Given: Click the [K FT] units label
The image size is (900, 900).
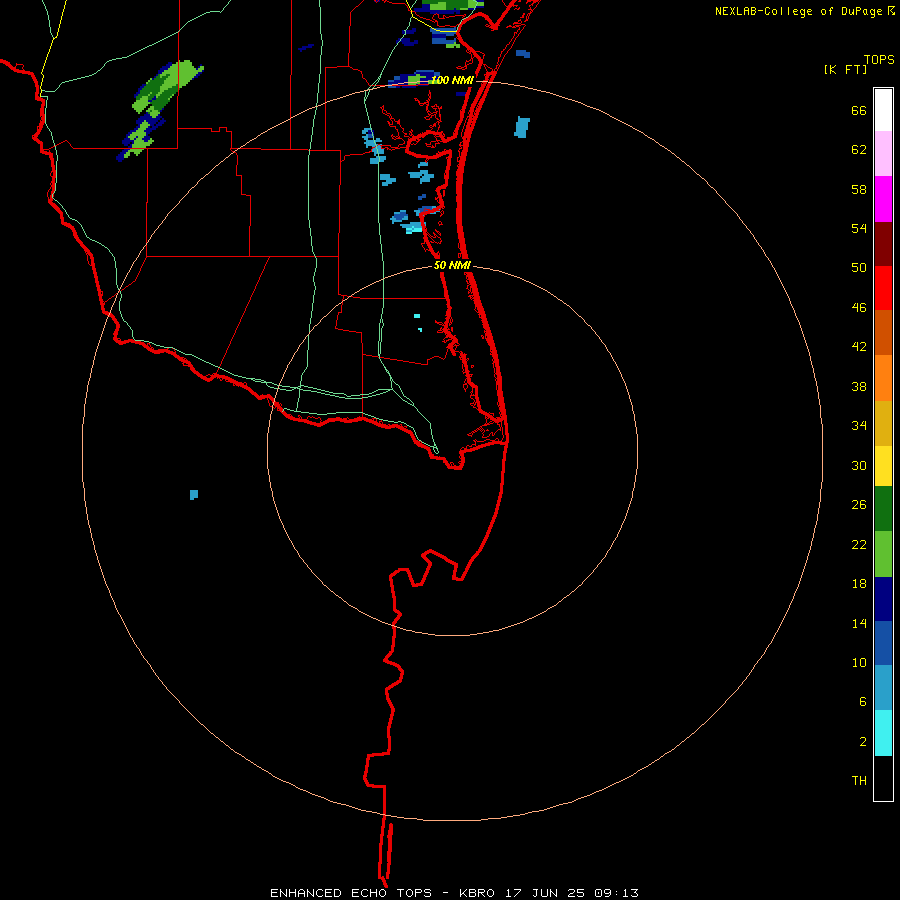Looking at the screenshot, I should pos(845,69).
